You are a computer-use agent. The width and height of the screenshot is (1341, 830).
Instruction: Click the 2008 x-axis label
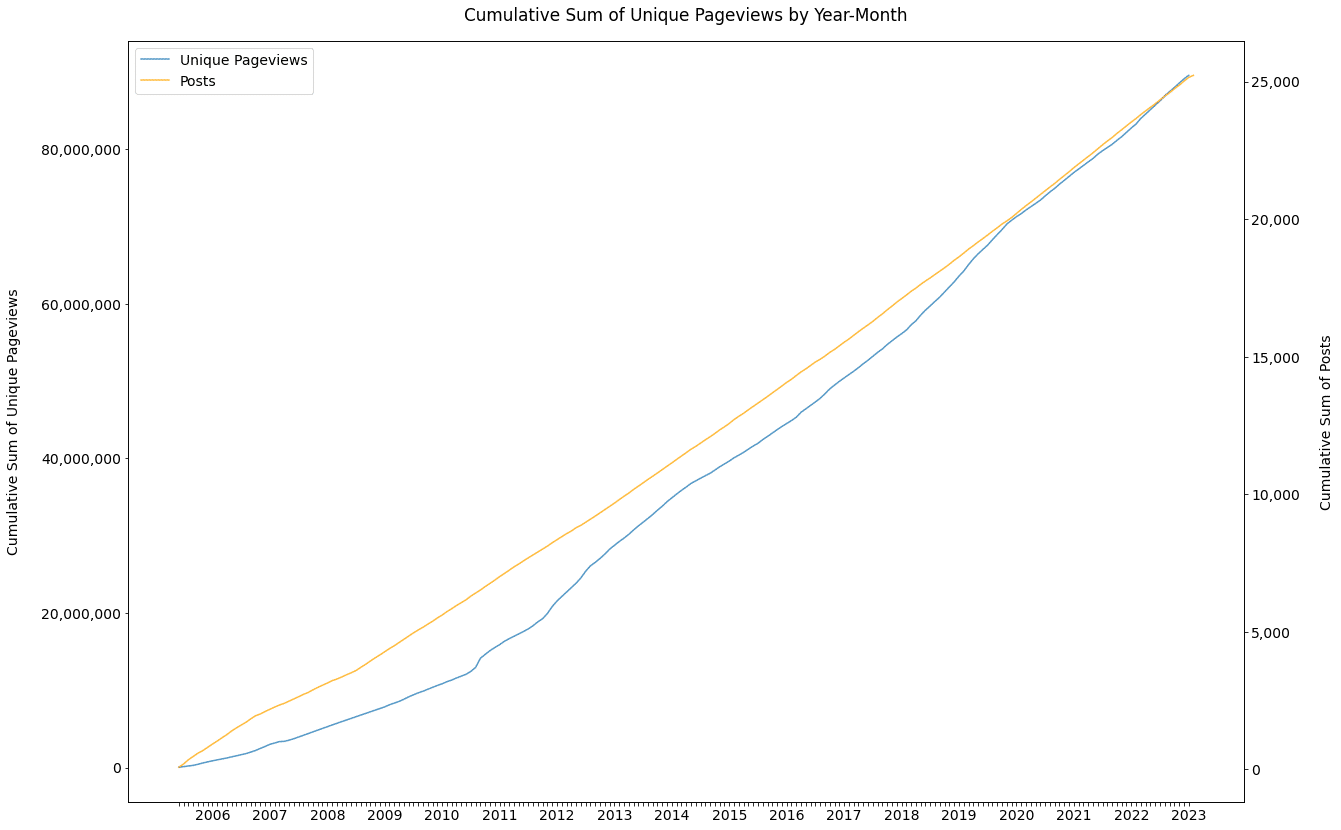point(327,816)
